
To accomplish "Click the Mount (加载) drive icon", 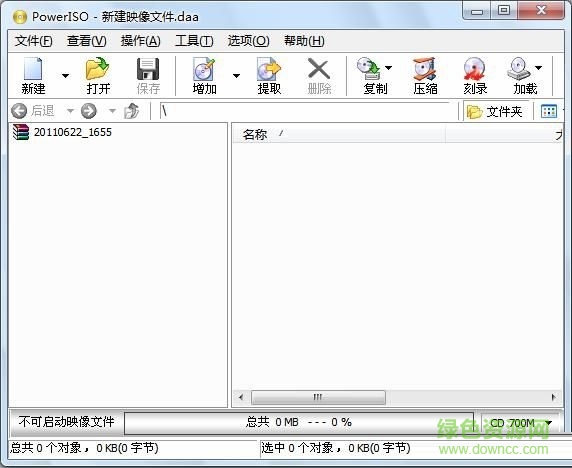I will point(519,69).
